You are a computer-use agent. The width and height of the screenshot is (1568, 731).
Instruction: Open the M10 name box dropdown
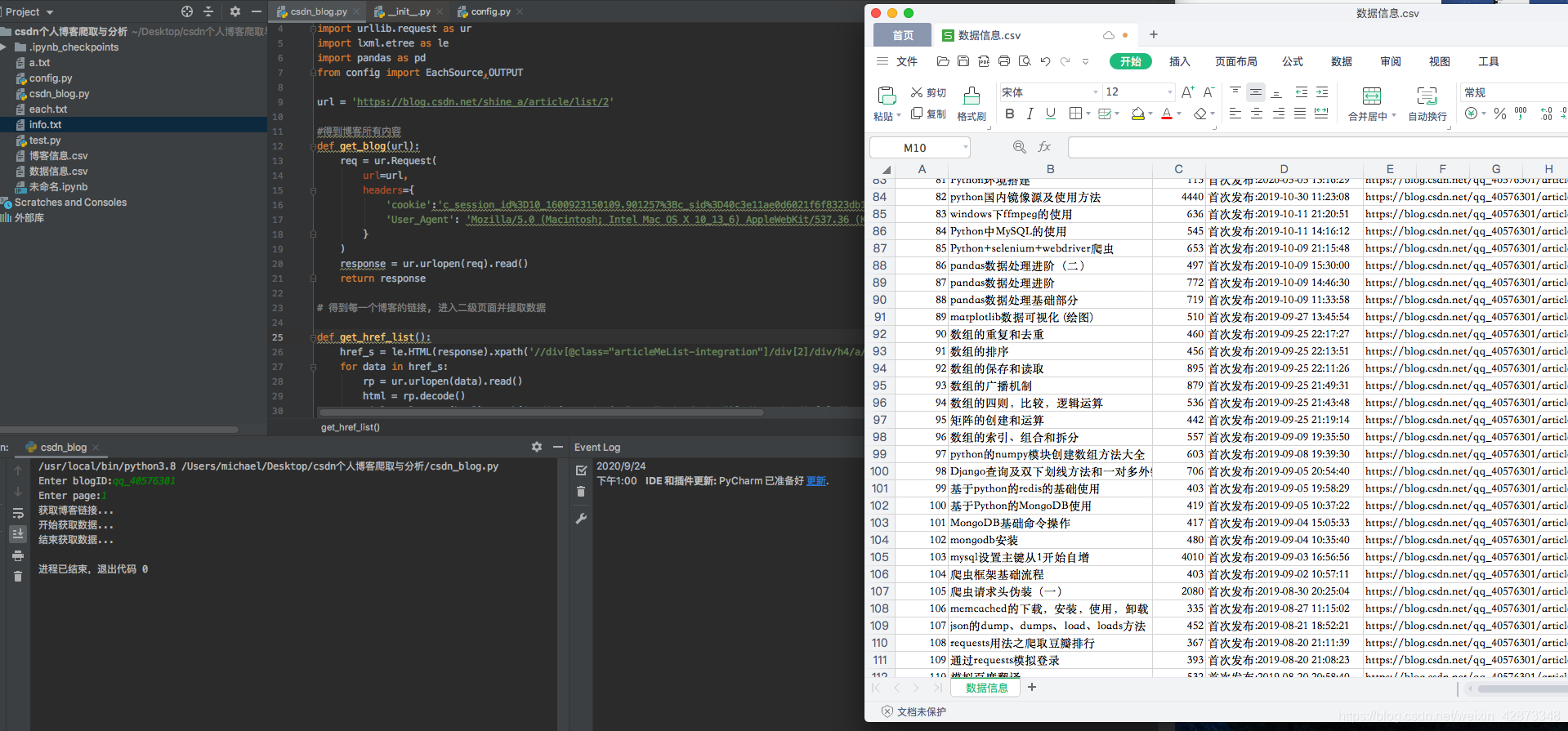point(965,147)
